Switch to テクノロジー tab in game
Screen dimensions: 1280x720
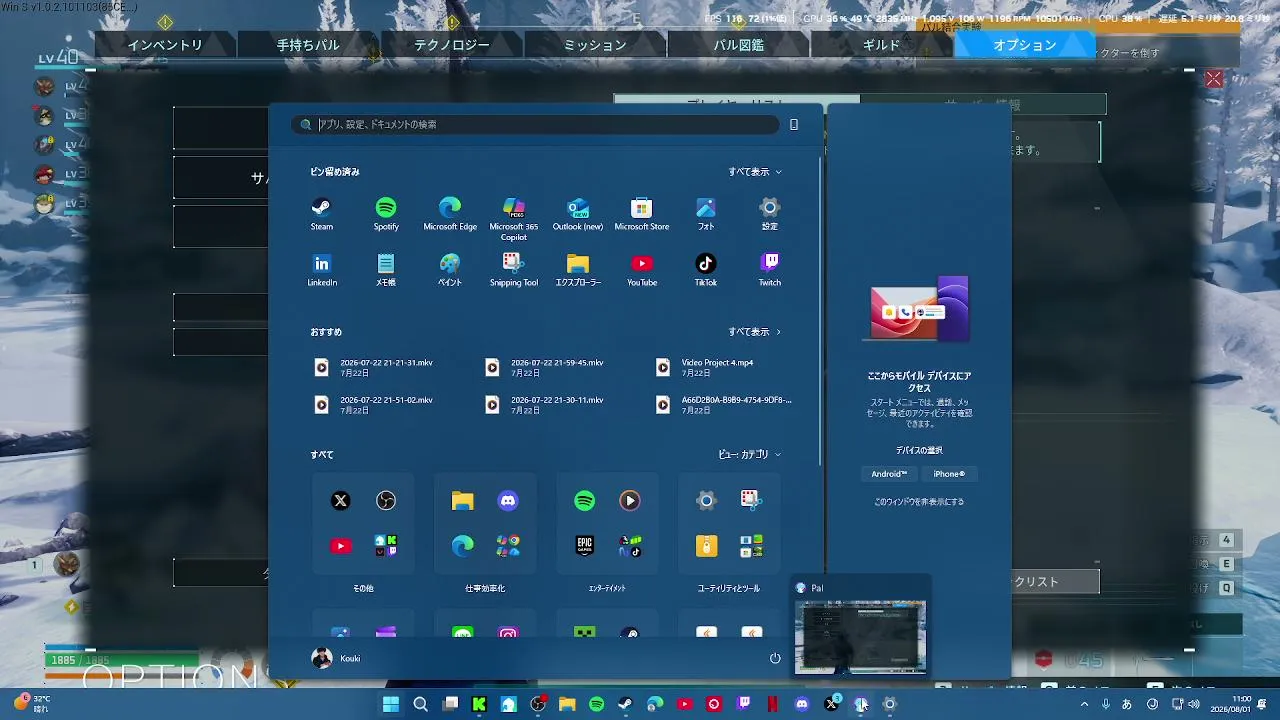(452, 45)
